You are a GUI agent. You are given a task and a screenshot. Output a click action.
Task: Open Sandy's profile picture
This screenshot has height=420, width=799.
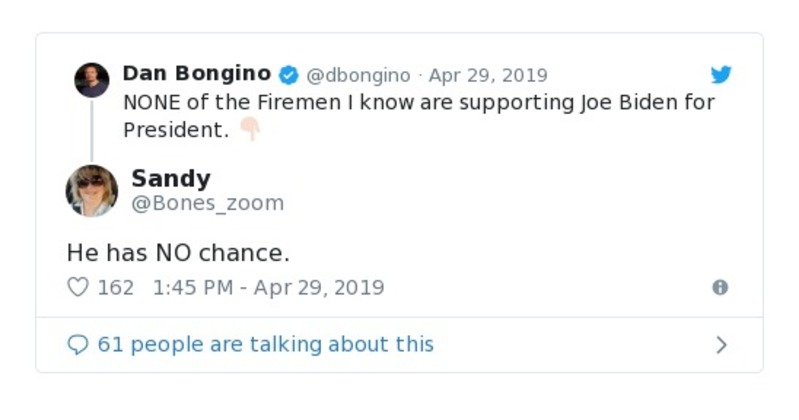click(92, 191)
